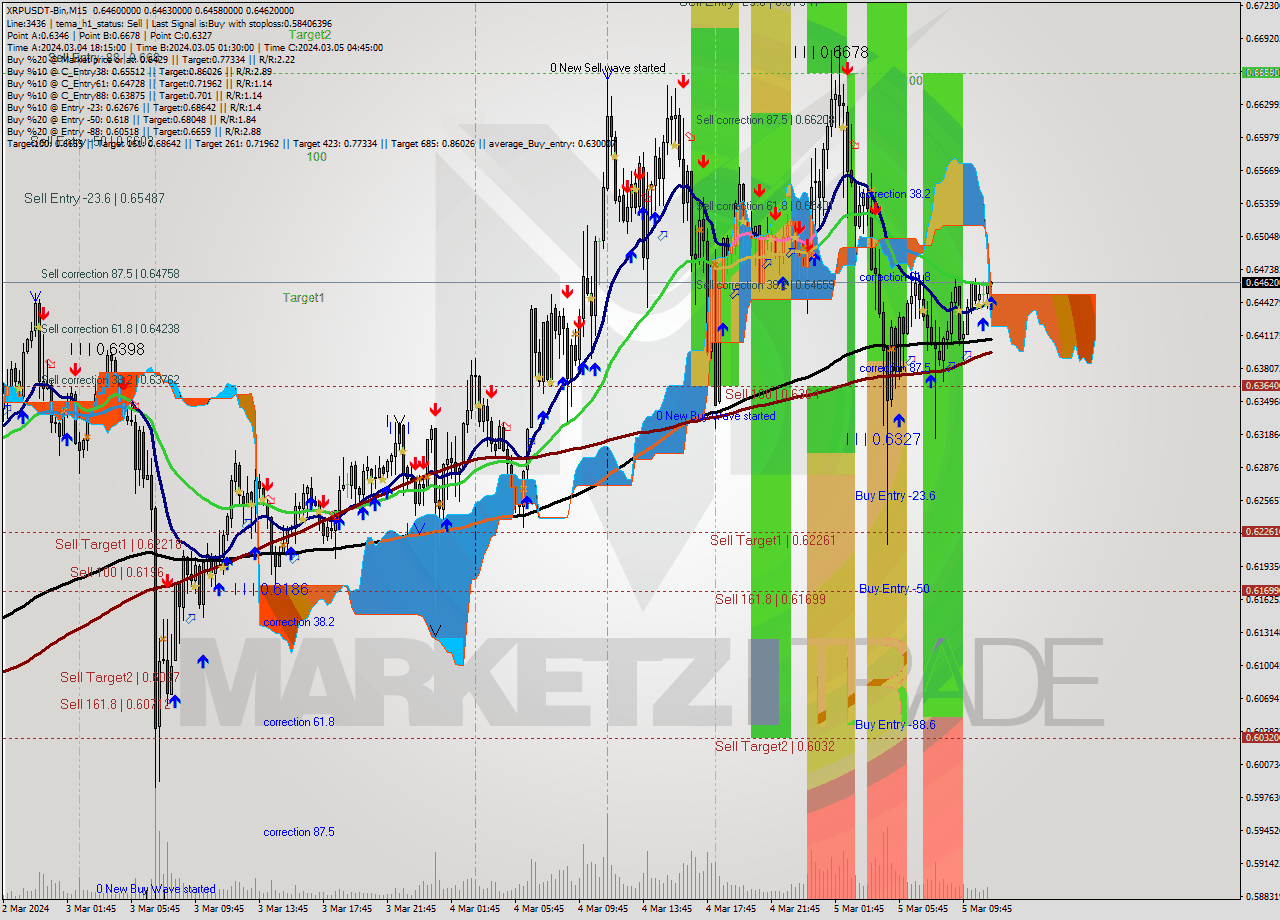
Task: Click the 'Sell Target1 | 0.62218' label
Action: click(x=118, y=544)
